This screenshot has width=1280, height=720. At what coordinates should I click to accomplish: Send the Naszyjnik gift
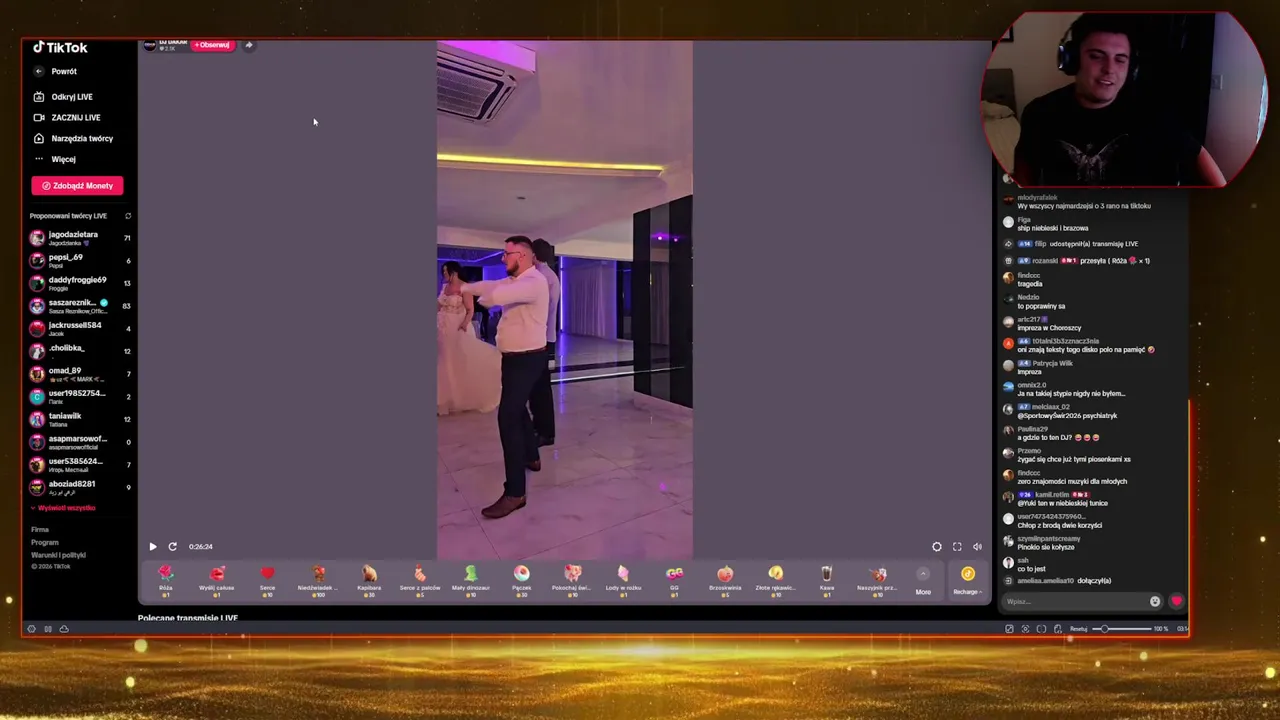pos(877,581)
